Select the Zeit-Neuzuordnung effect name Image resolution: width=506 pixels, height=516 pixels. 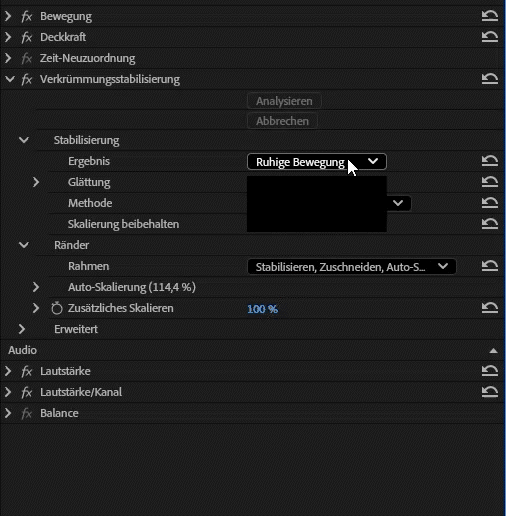tap(87, 58)
